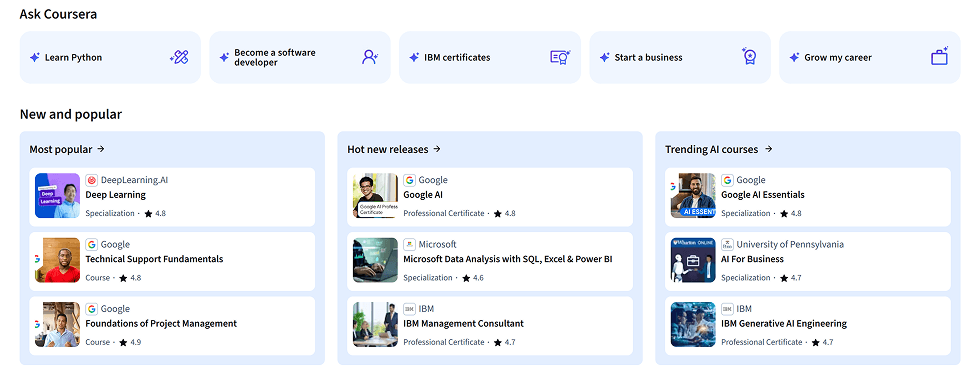976x384 pixels.
Task: Open the IBM Generative AI Engineering title
Action: 784,324
